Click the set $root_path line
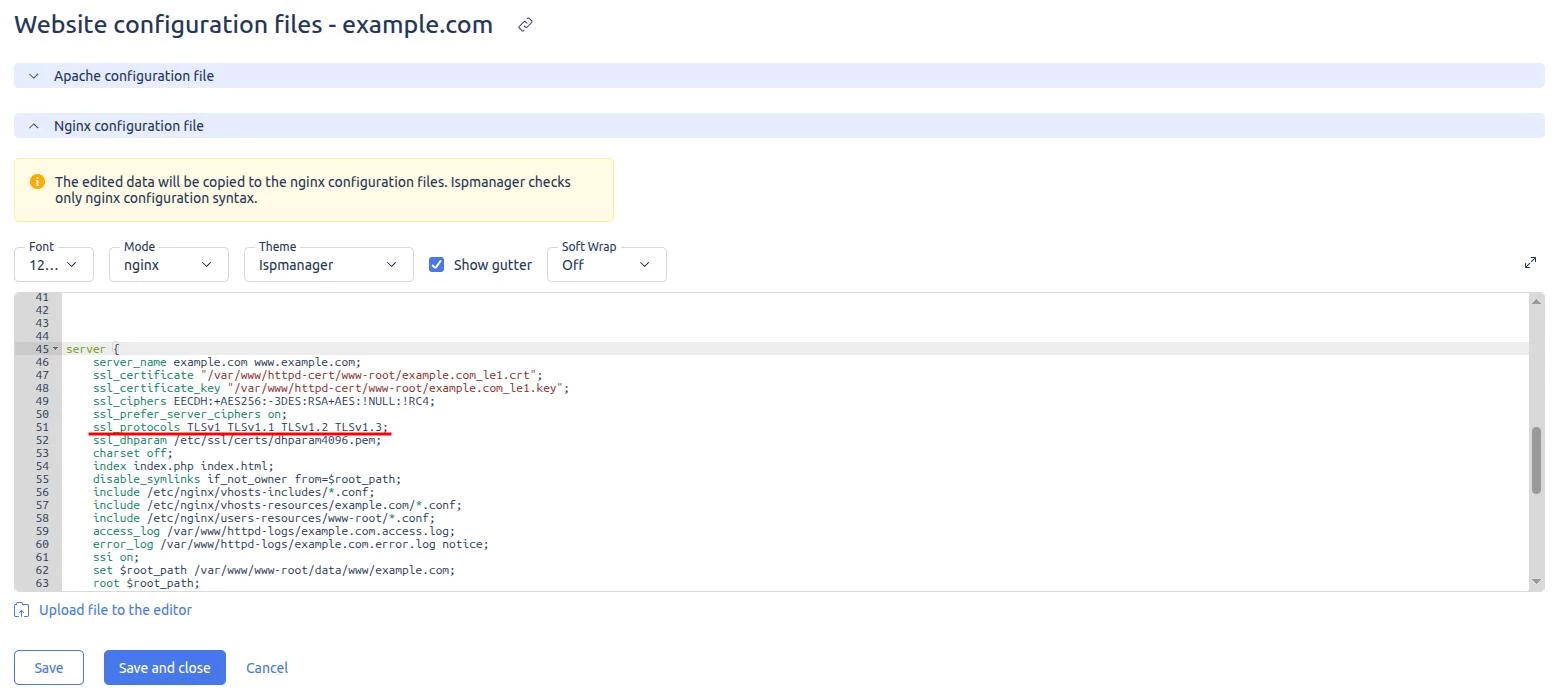Viewport: 1555px width, 699px height. 274,570
